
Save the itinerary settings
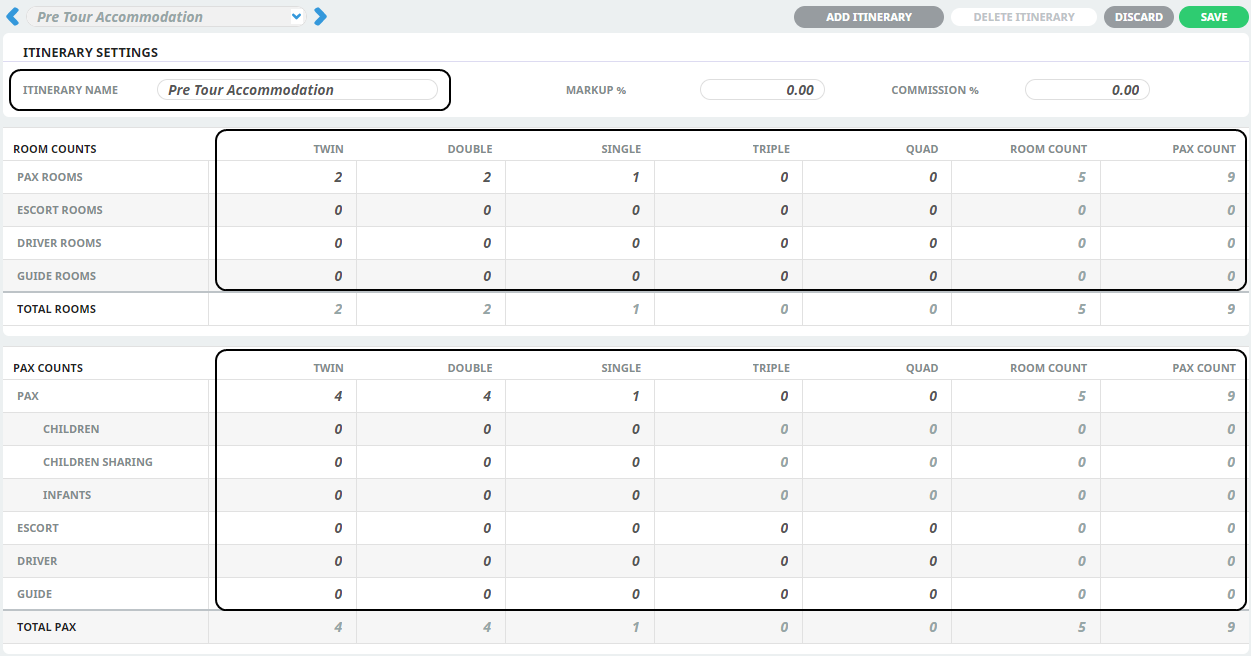[1213, 17]
